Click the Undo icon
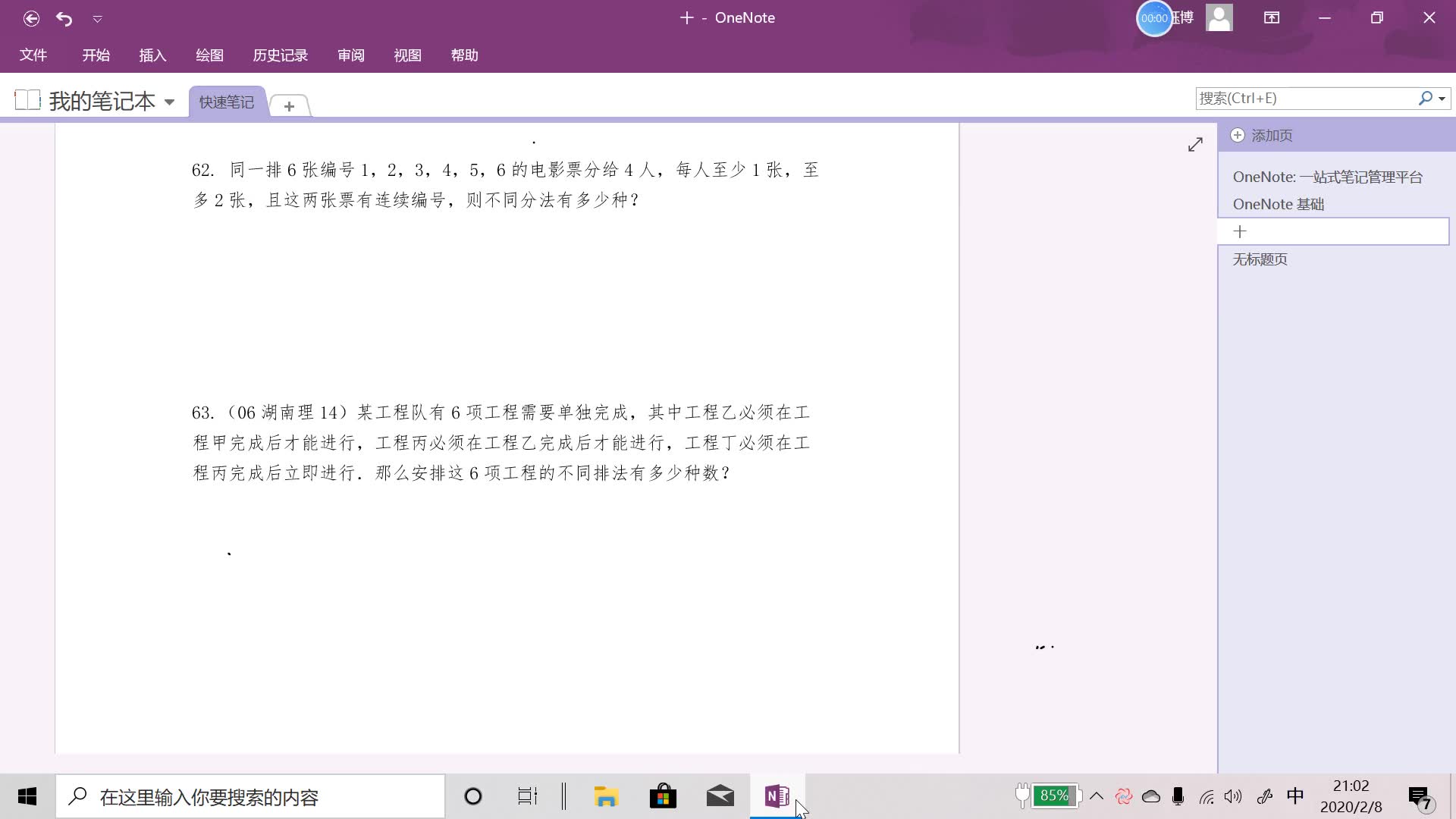 [64, 18]
